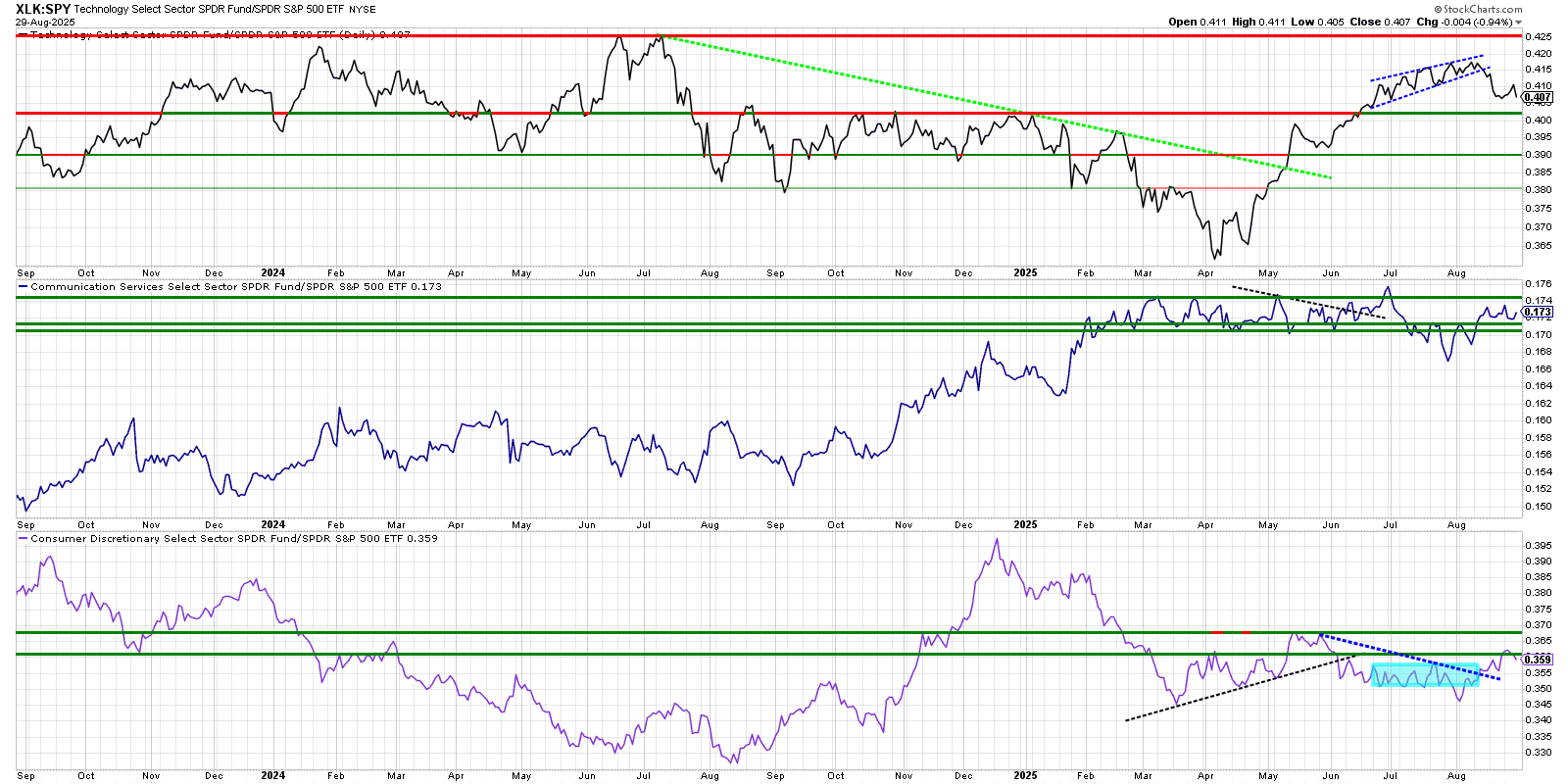
Task: Click the boxed 0.407 last-price tag
Action: coord(1538,97)
